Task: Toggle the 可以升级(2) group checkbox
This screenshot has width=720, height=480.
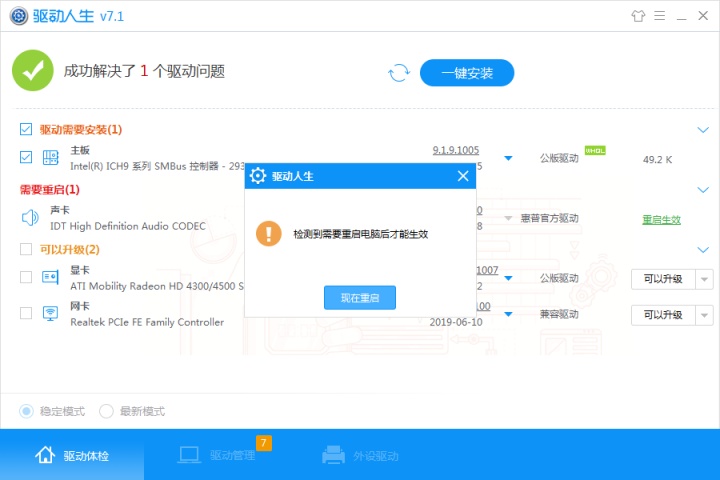Action: click(x=26, y=249)
